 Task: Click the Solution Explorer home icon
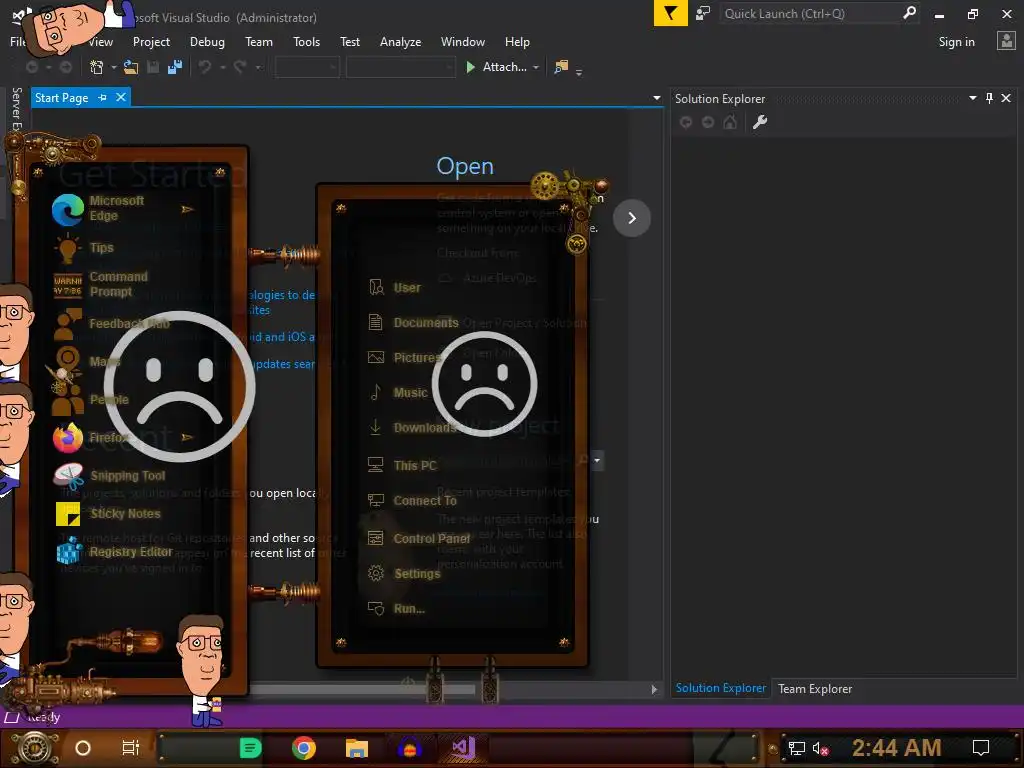pyautogui.click(x=729, y=122)
